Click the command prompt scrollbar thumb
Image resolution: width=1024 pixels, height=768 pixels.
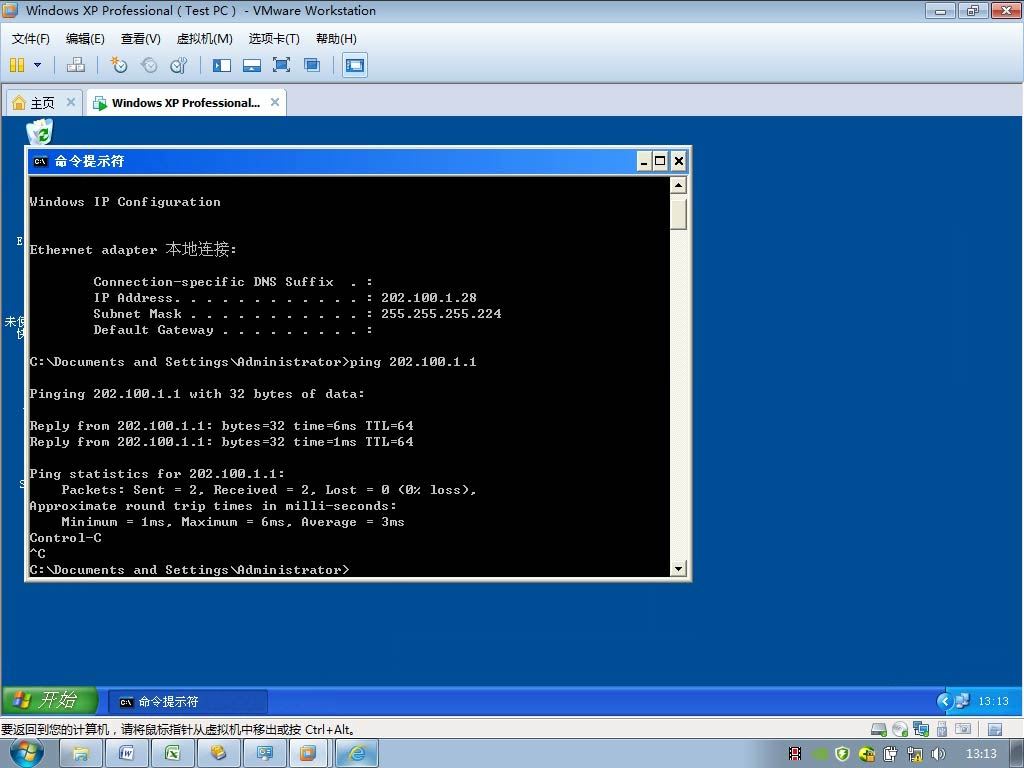679,214
